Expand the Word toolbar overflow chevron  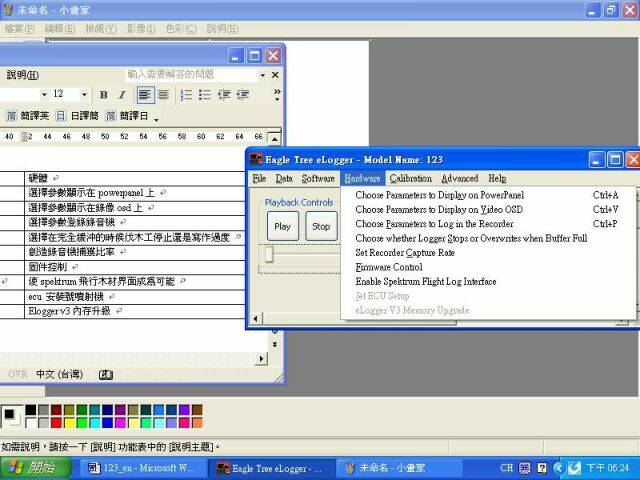click(277, 95)
